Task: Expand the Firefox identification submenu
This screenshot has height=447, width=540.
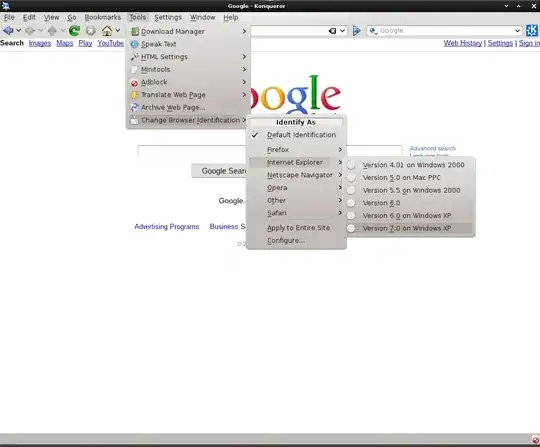Action: [x=297, y=150]
